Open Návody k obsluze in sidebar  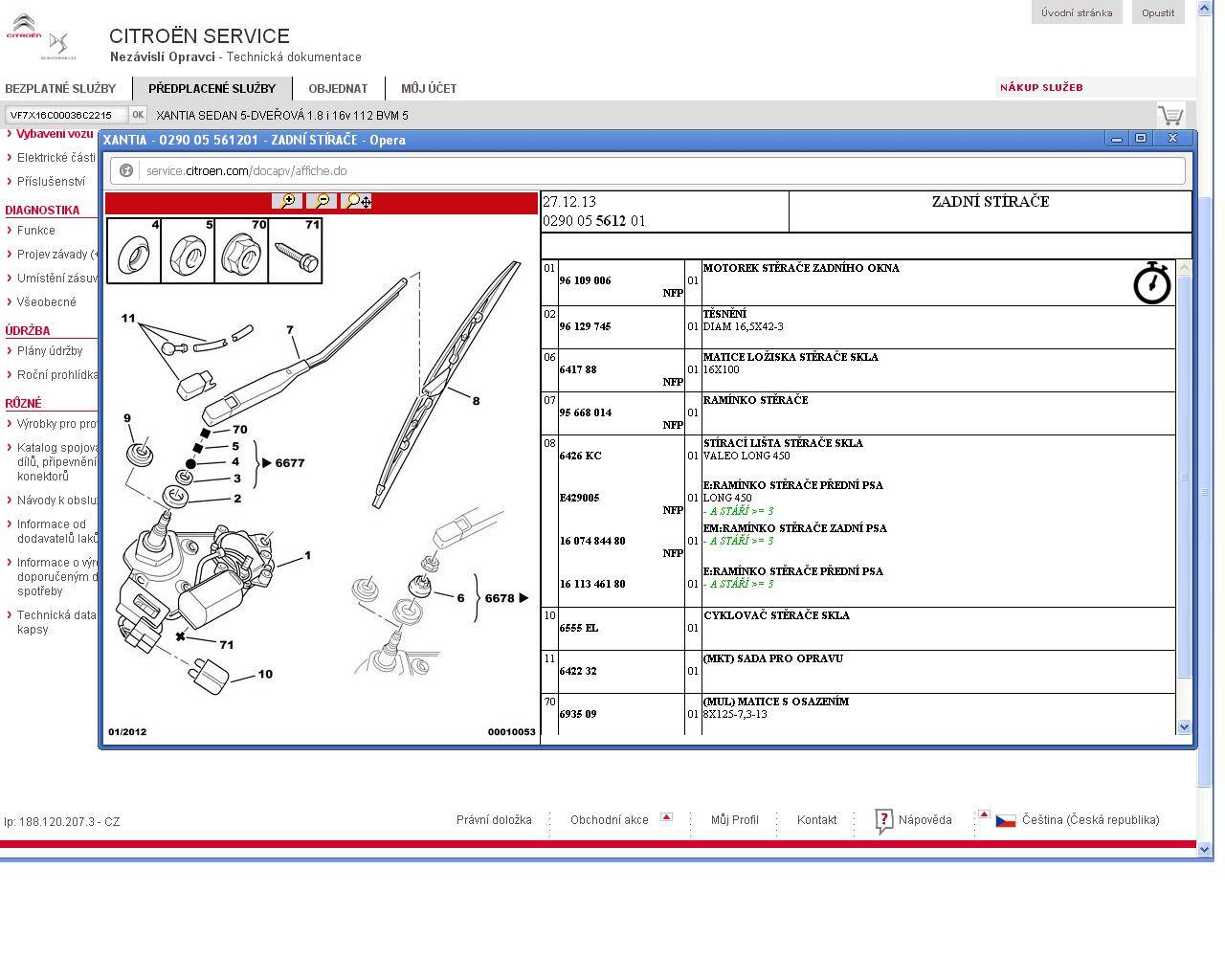[x=57, y=501]
